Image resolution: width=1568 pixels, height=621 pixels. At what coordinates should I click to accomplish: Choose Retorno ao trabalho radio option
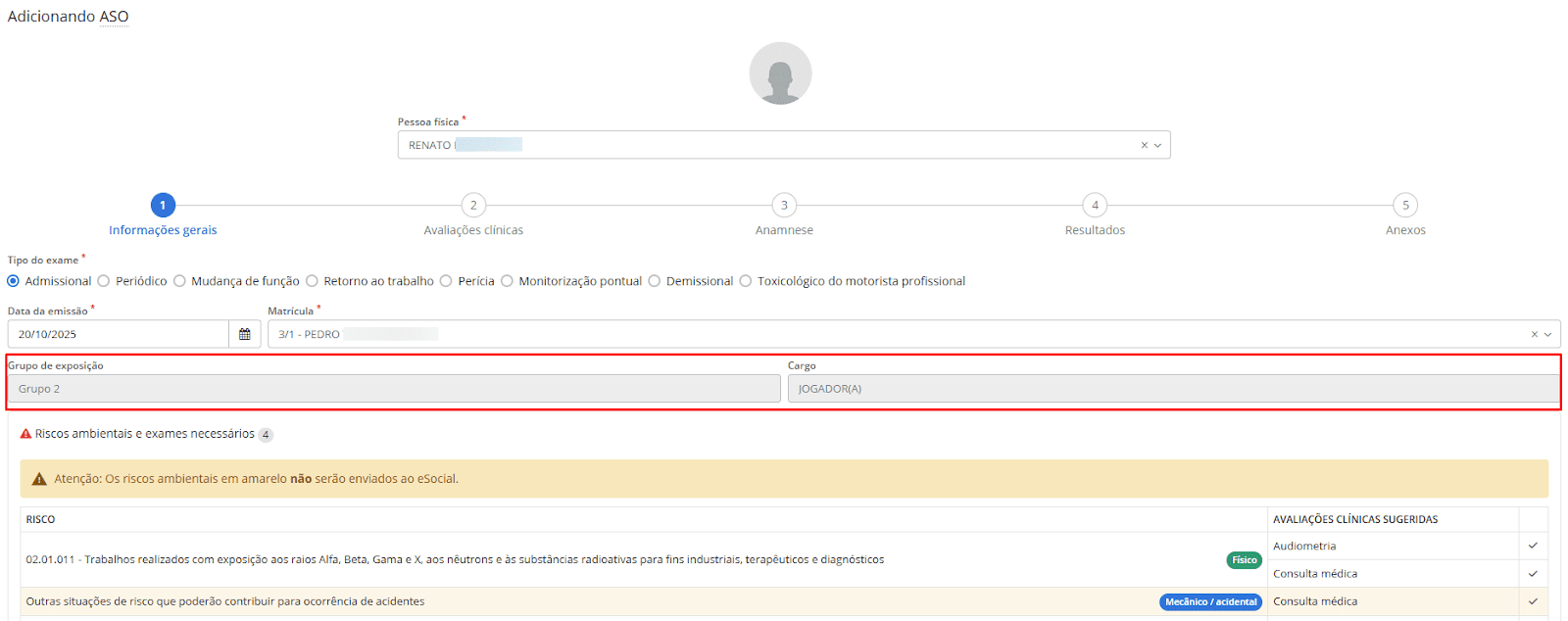tap(313, 281)
